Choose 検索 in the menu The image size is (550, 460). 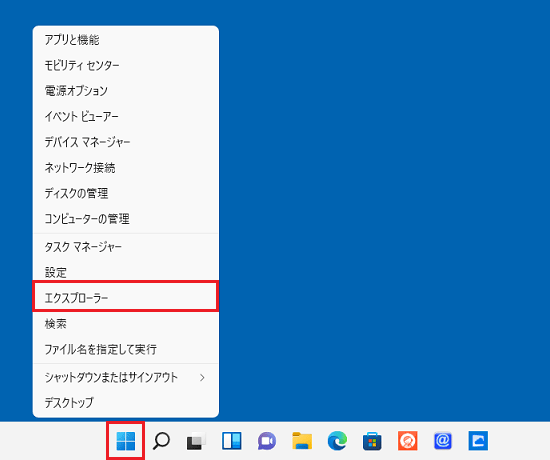click(126, 324)
